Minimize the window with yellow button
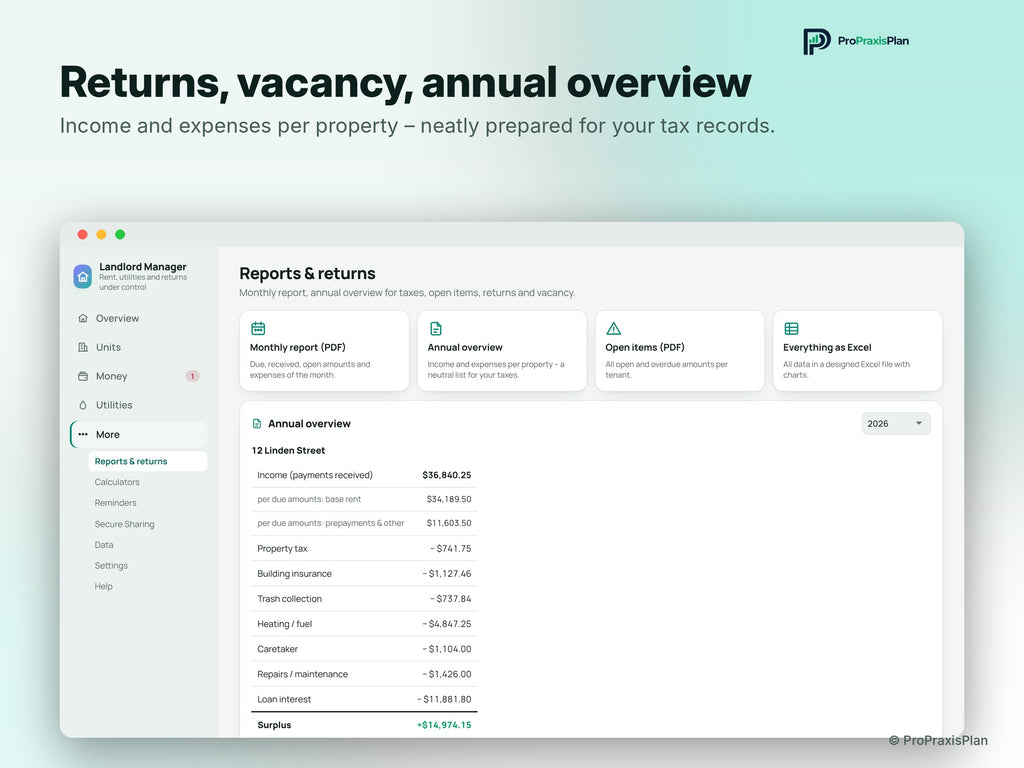The width and height of the screenshot is (1024, 768). click(101, 234)
